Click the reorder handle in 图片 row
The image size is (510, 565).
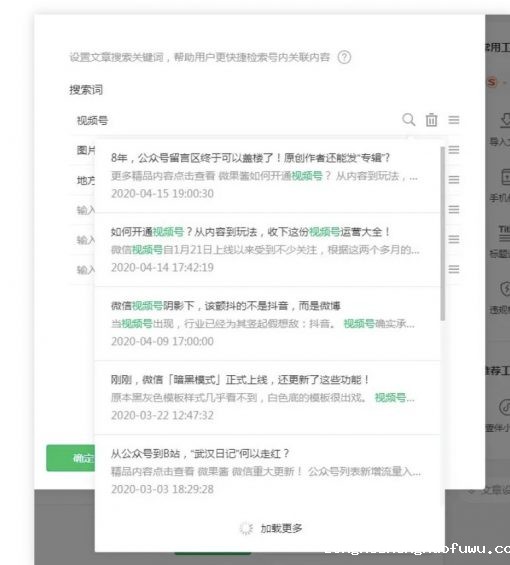coord(454,150)
